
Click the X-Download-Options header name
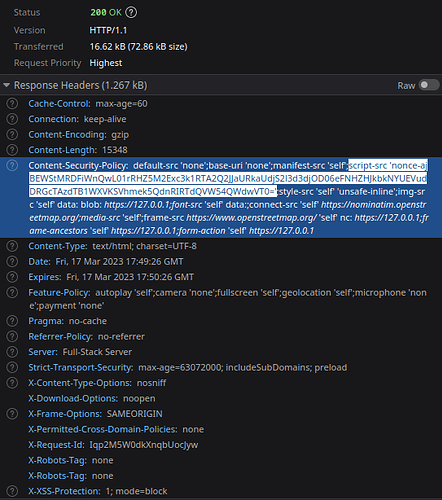pyautogui.click(x=73, y=398)
